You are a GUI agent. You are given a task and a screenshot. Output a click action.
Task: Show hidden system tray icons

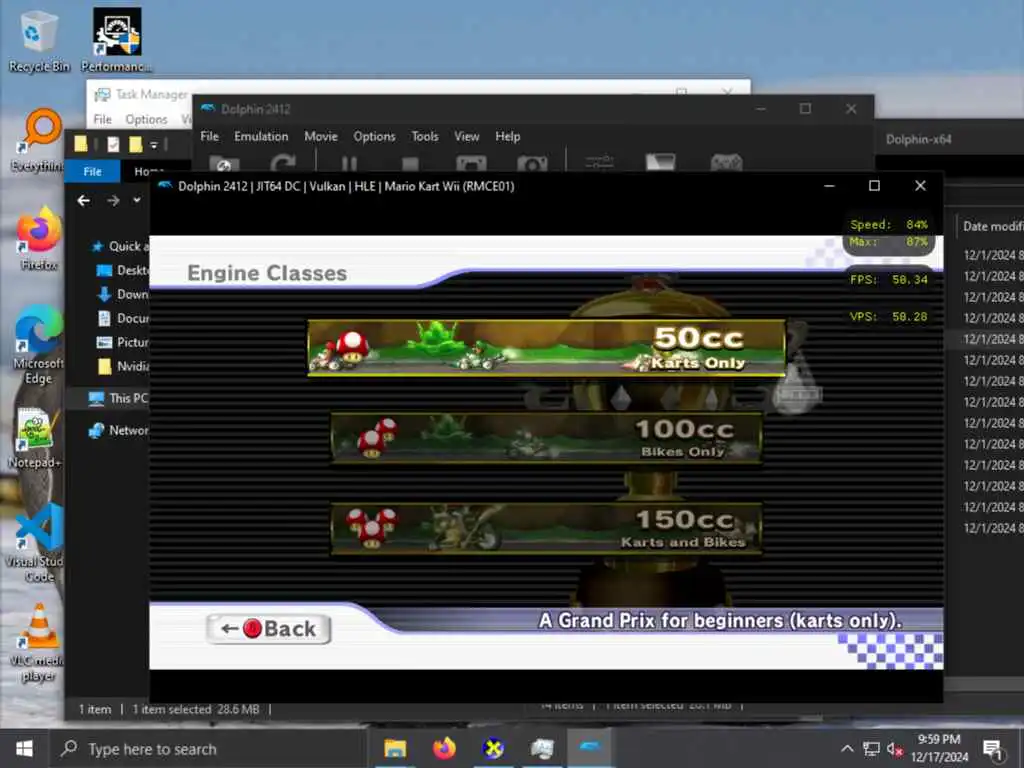click(847, 749)
